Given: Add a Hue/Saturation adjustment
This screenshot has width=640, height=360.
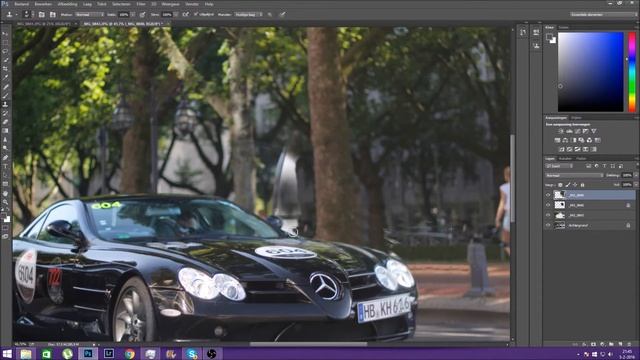Looking at the screenshot, I should tap(557, 140).
